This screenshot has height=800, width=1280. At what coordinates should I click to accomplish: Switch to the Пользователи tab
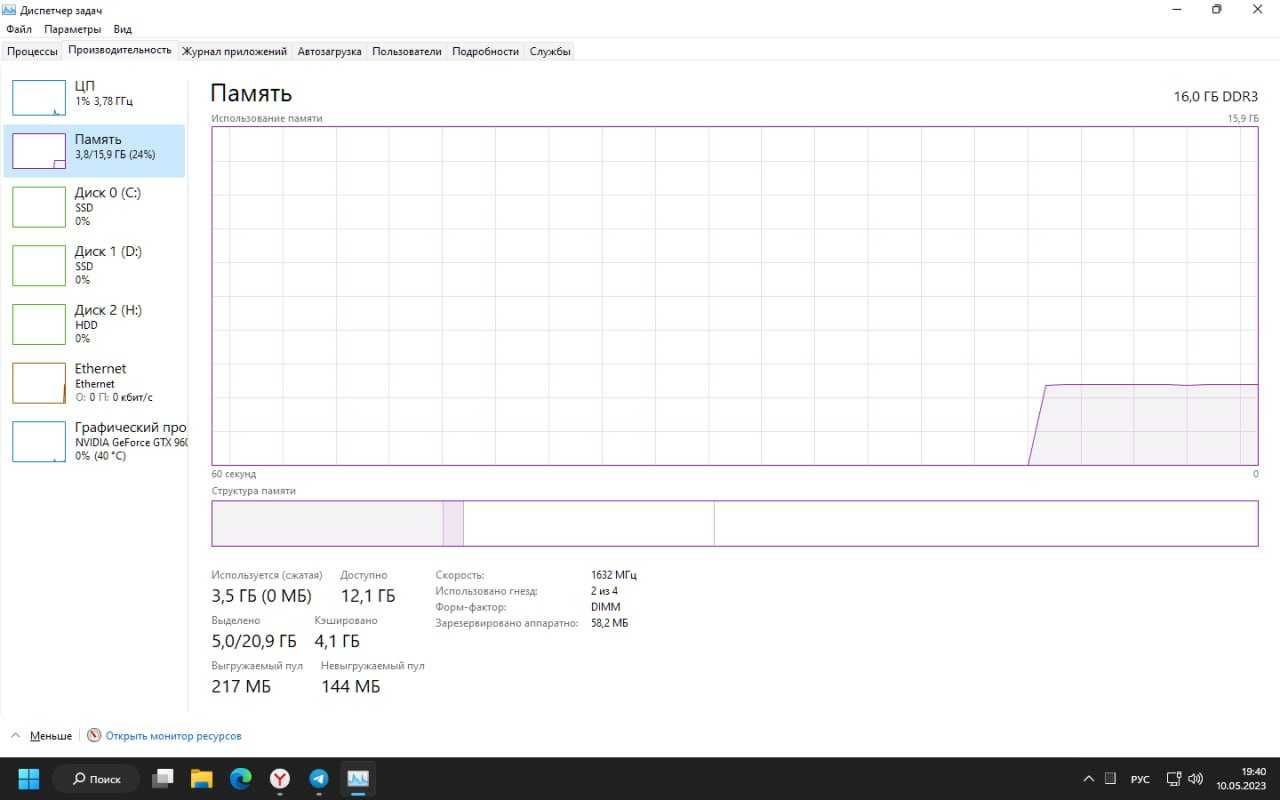point(406,51)
